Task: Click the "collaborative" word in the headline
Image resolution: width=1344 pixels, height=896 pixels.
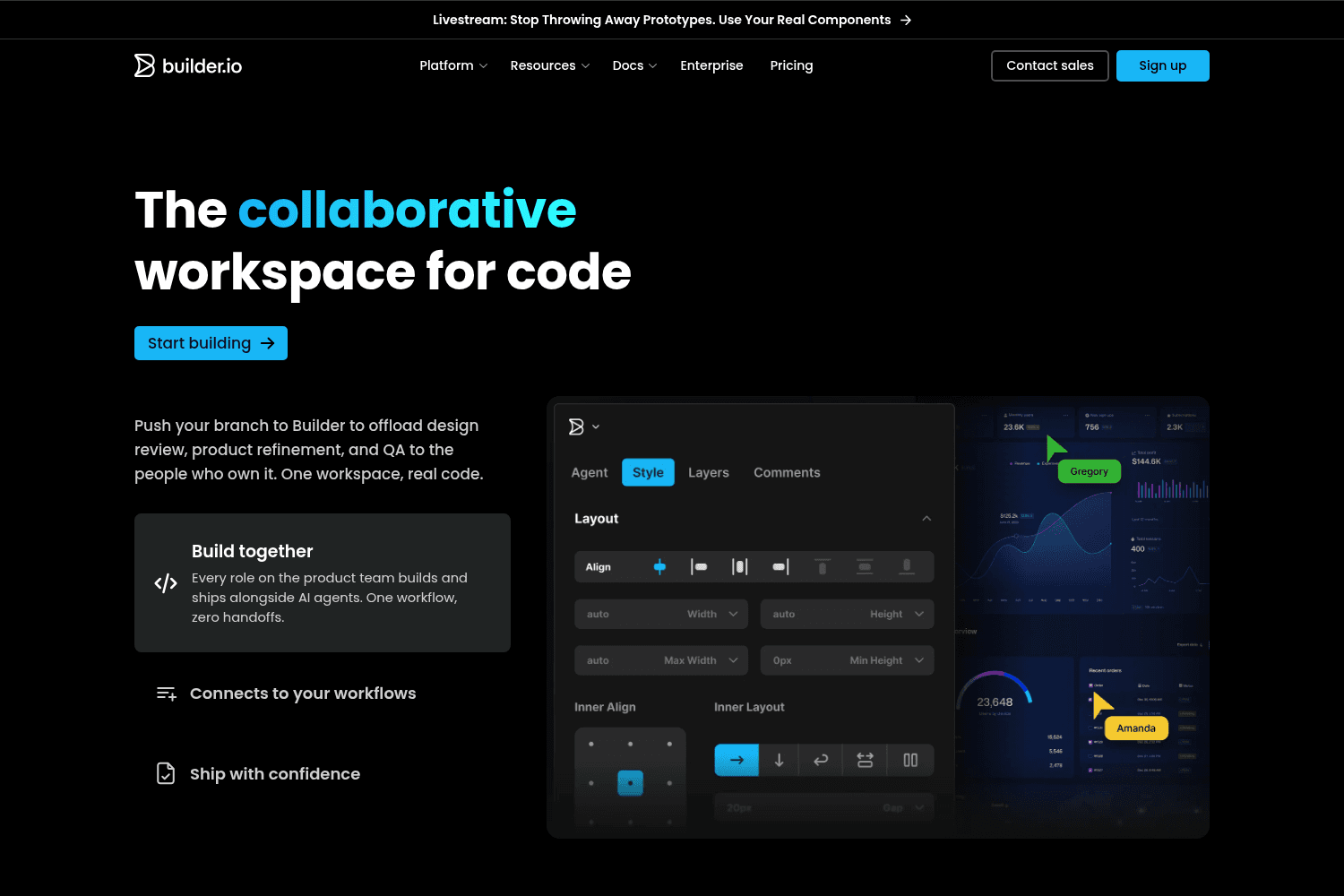Action: click(407, 209)
